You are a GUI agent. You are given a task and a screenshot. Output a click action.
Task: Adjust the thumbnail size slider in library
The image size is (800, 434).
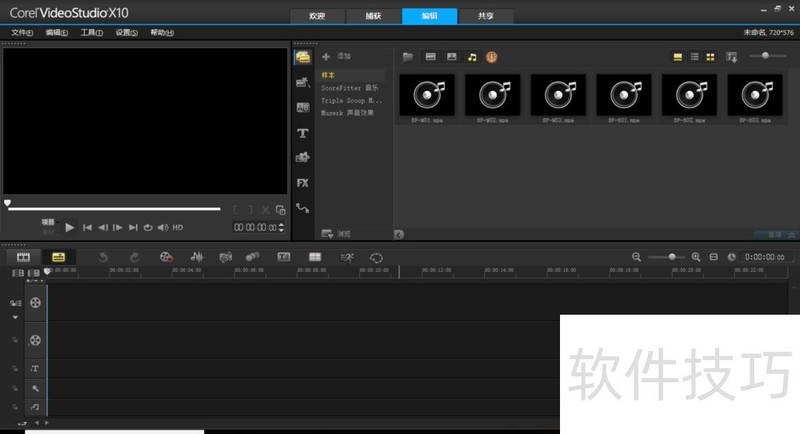coord(767,56)
